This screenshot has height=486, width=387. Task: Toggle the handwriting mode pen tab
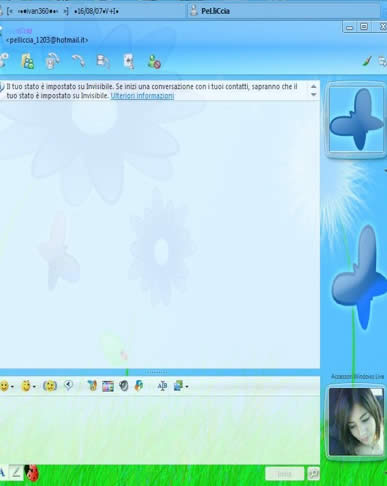click(x=16, y=472)
